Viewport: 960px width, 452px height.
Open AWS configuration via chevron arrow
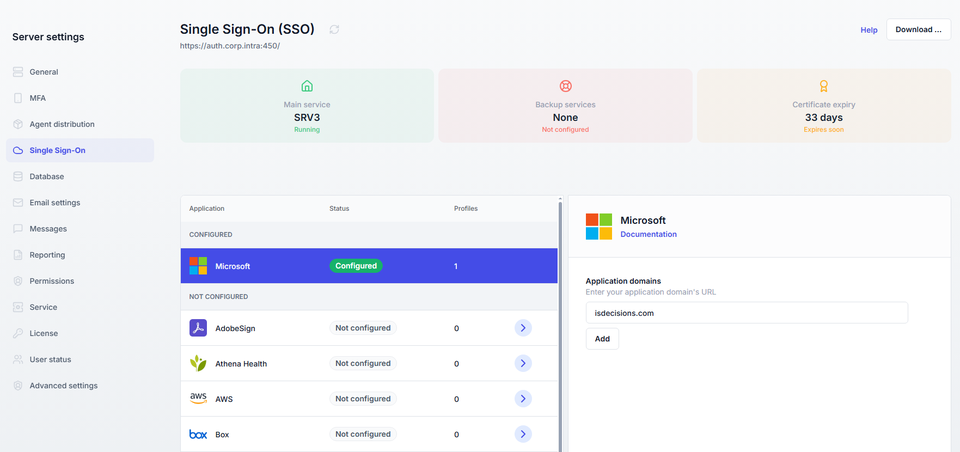coord(522,399)
